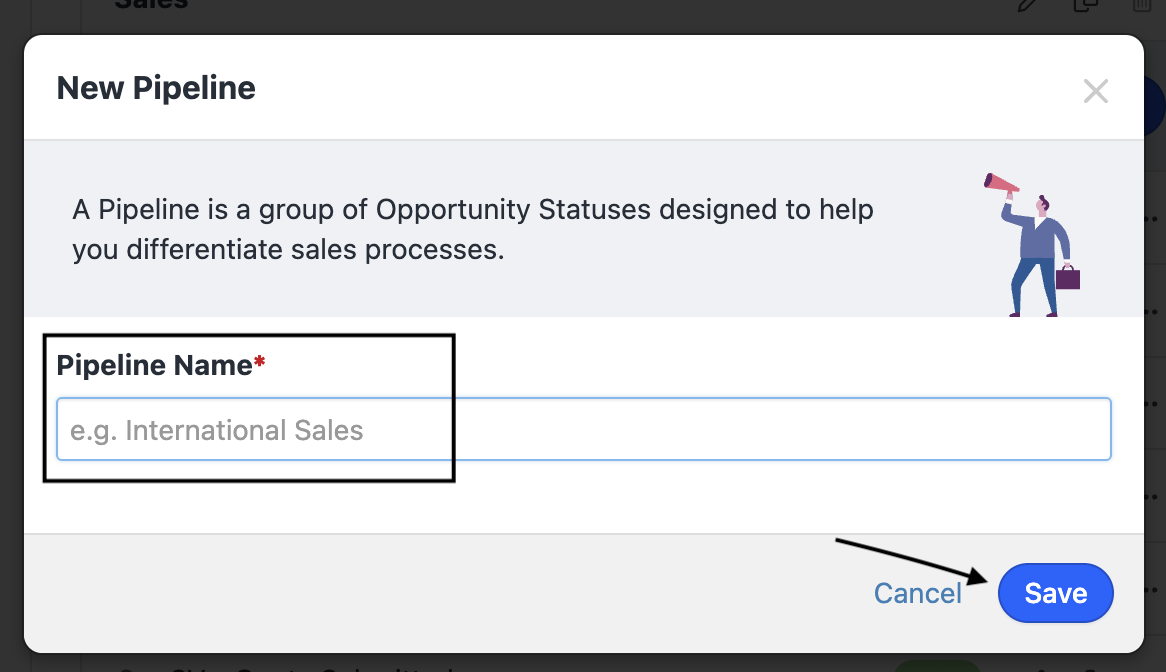1166x672 pixels.
Task: Click the Save button
Action: point(1055,593)
